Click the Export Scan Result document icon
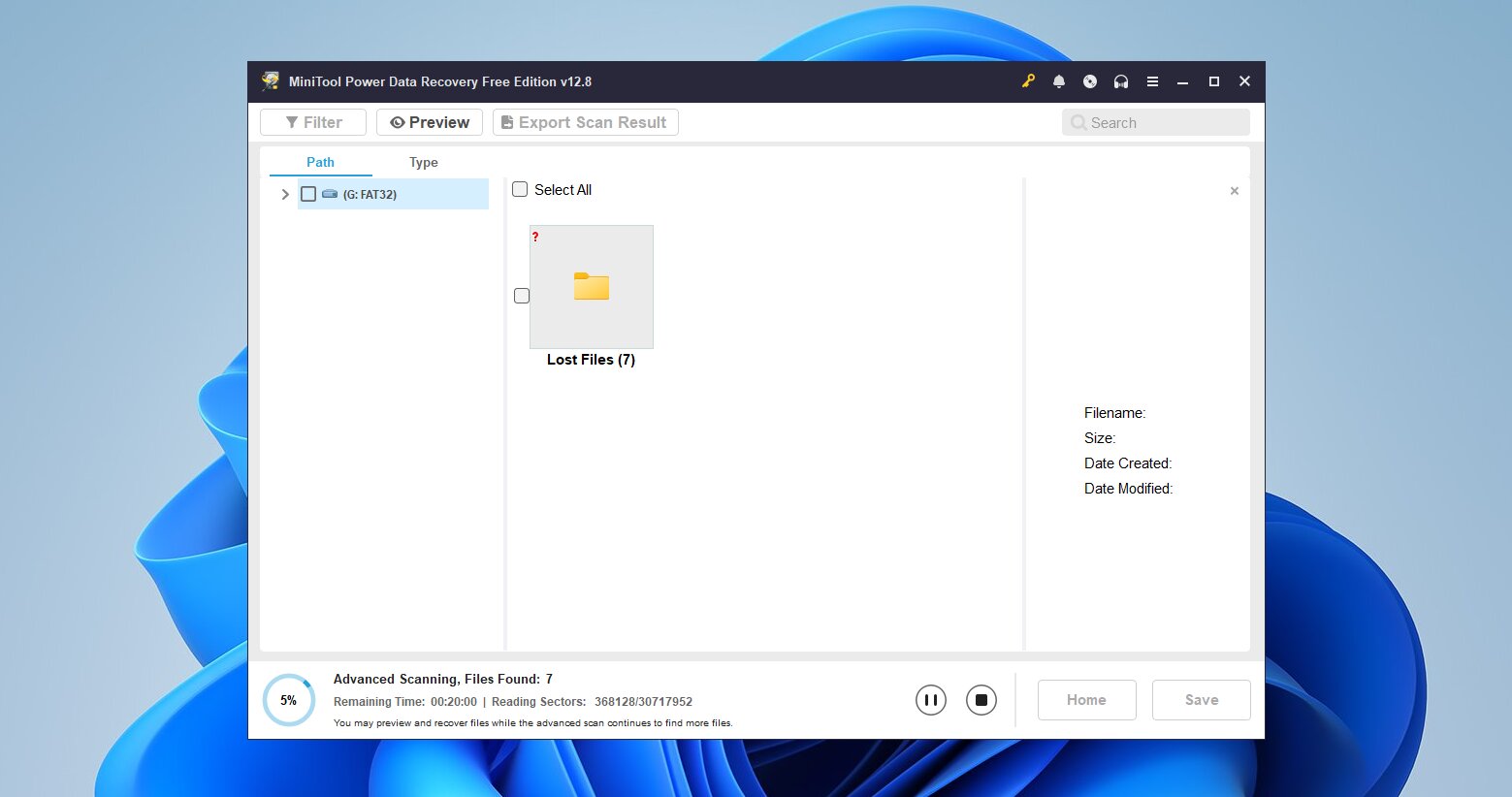This screenshot has height=797, width=1512. pyautogui.click(x=506, y=122)
